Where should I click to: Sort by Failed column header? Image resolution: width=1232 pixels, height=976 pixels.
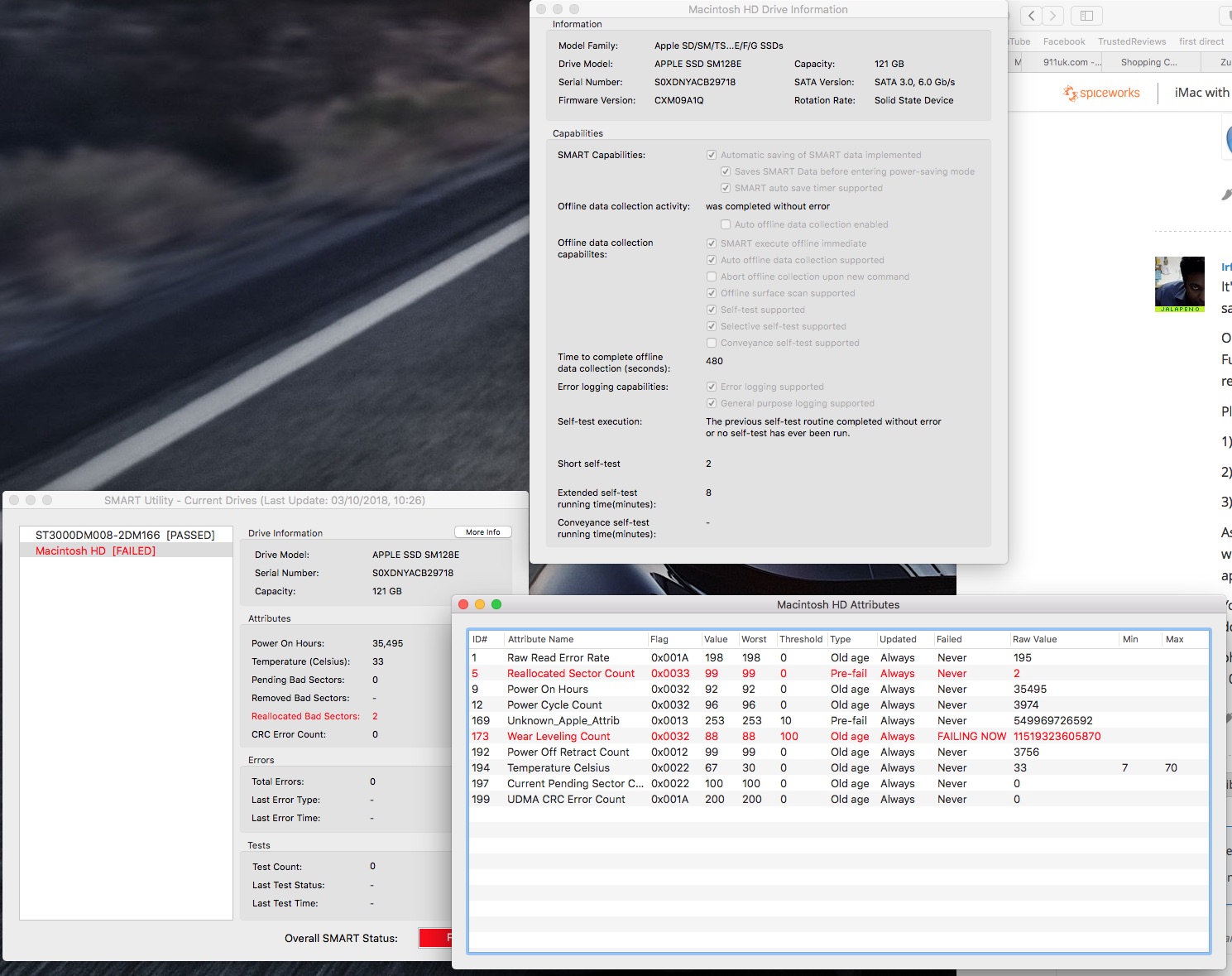pyautogui.click(x=971, y=639)
